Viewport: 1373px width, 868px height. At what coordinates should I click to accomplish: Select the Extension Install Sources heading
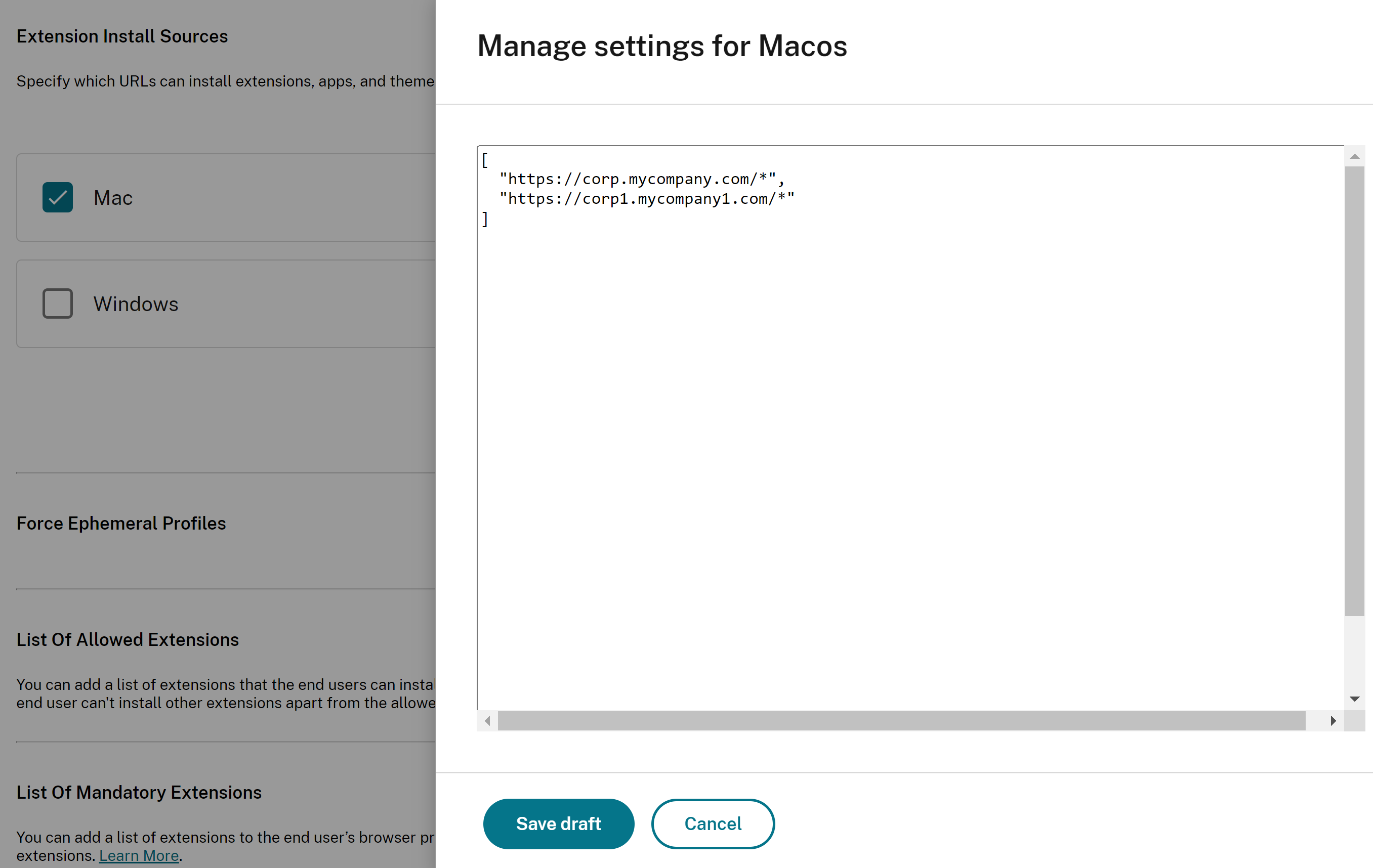click(122, 36)
